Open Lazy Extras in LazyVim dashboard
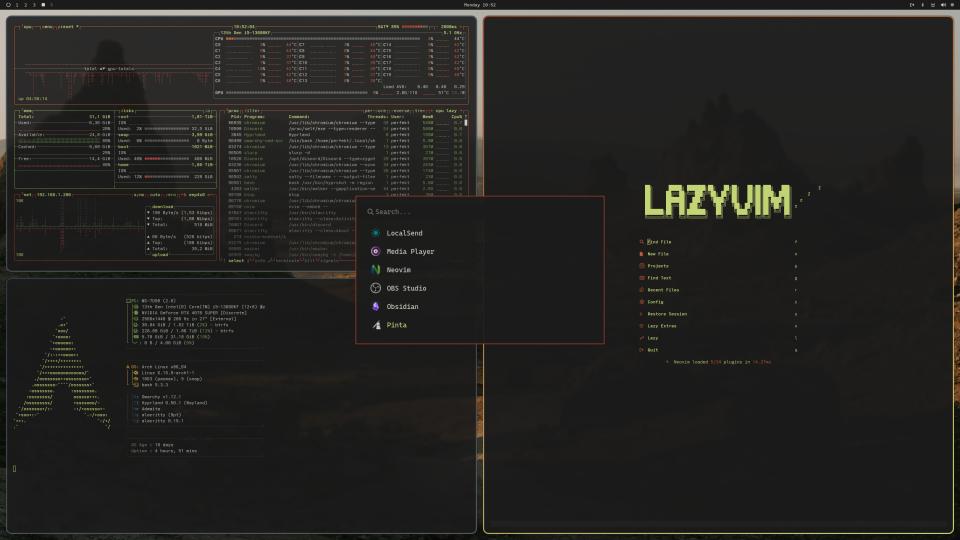960x540 pixels. click(718, 326)
